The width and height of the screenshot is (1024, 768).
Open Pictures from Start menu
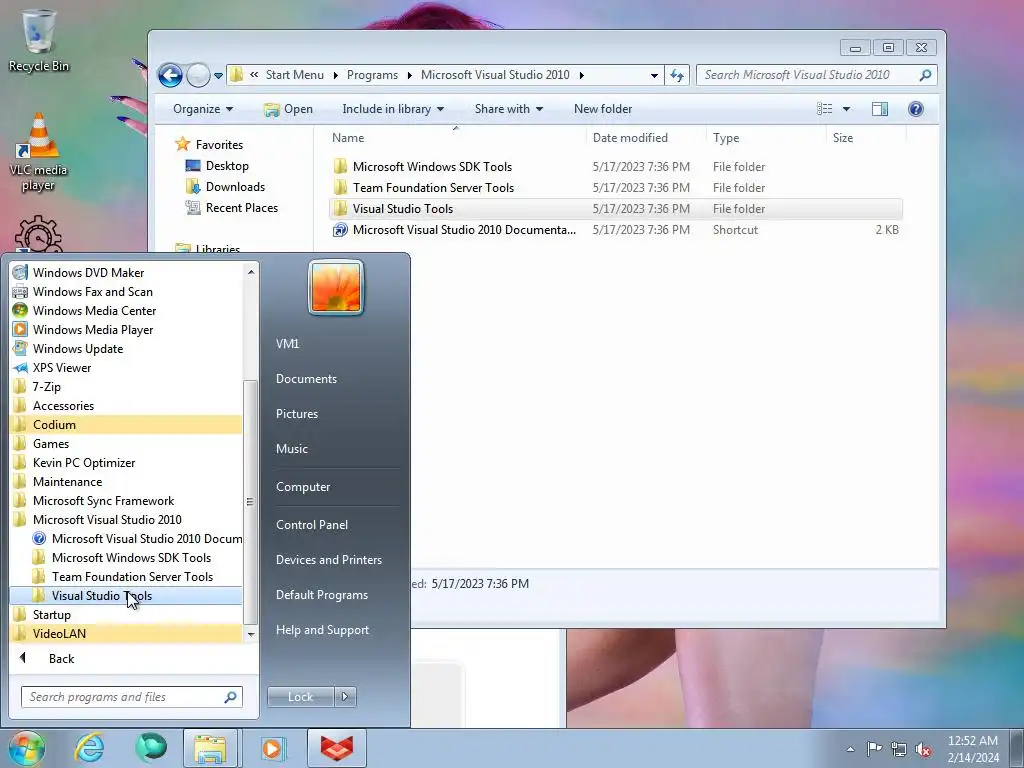pyautogui.click(x=296, y=413)
